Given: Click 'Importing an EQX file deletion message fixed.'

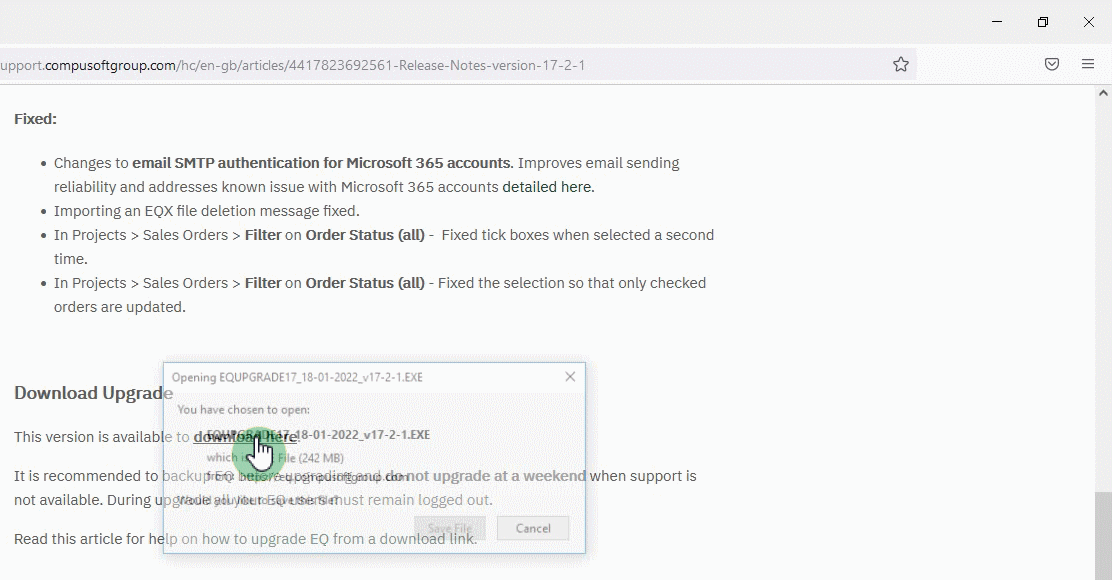Looking at the screenshot, I should (x=206, y=211).
